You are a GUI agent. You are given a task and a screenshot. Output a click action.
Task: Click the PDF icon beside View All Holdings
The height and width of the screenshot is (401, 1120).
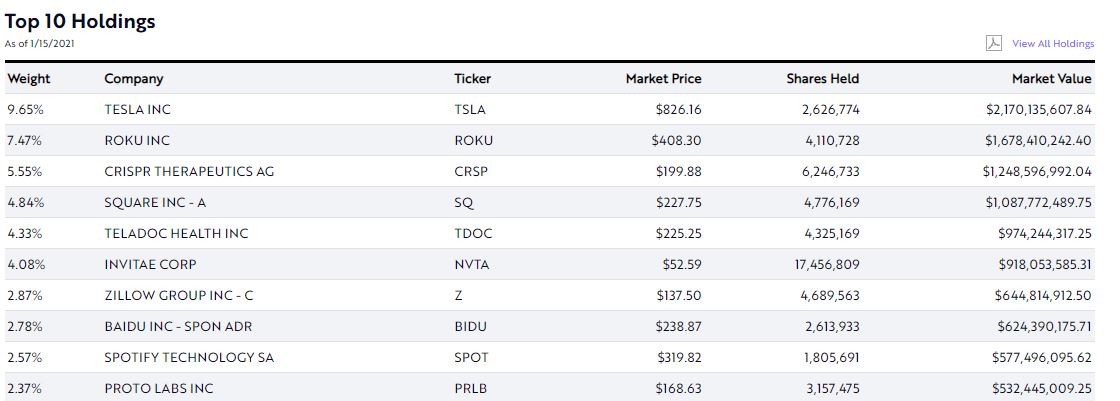(x=994, y=43)
